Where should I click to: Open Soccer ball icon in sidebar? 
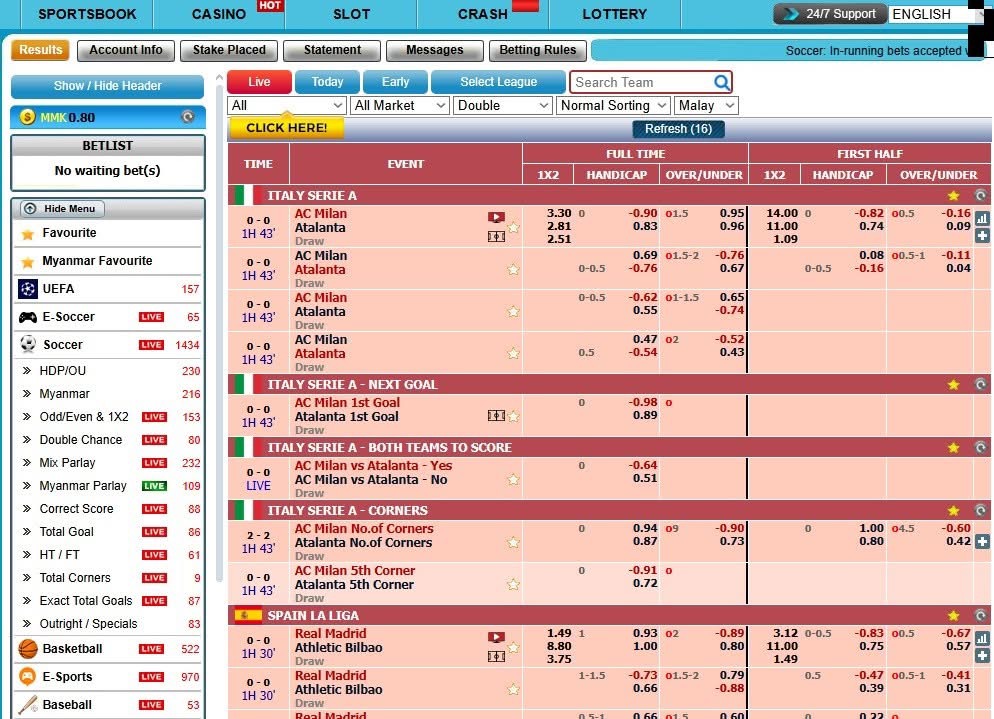[x=28, y=344]
